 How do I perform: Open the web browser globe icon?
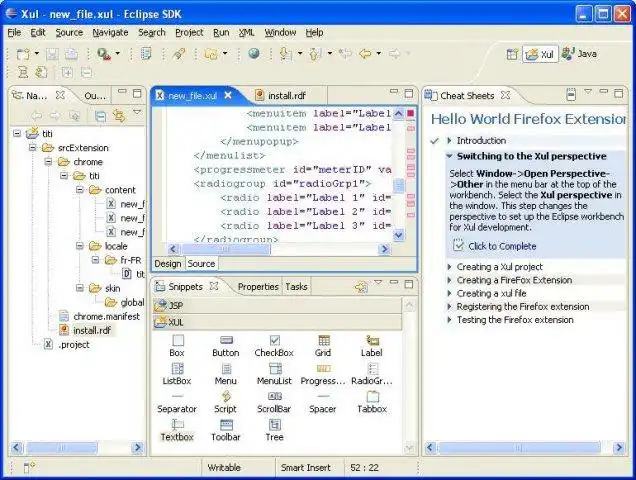click(254, 54)
